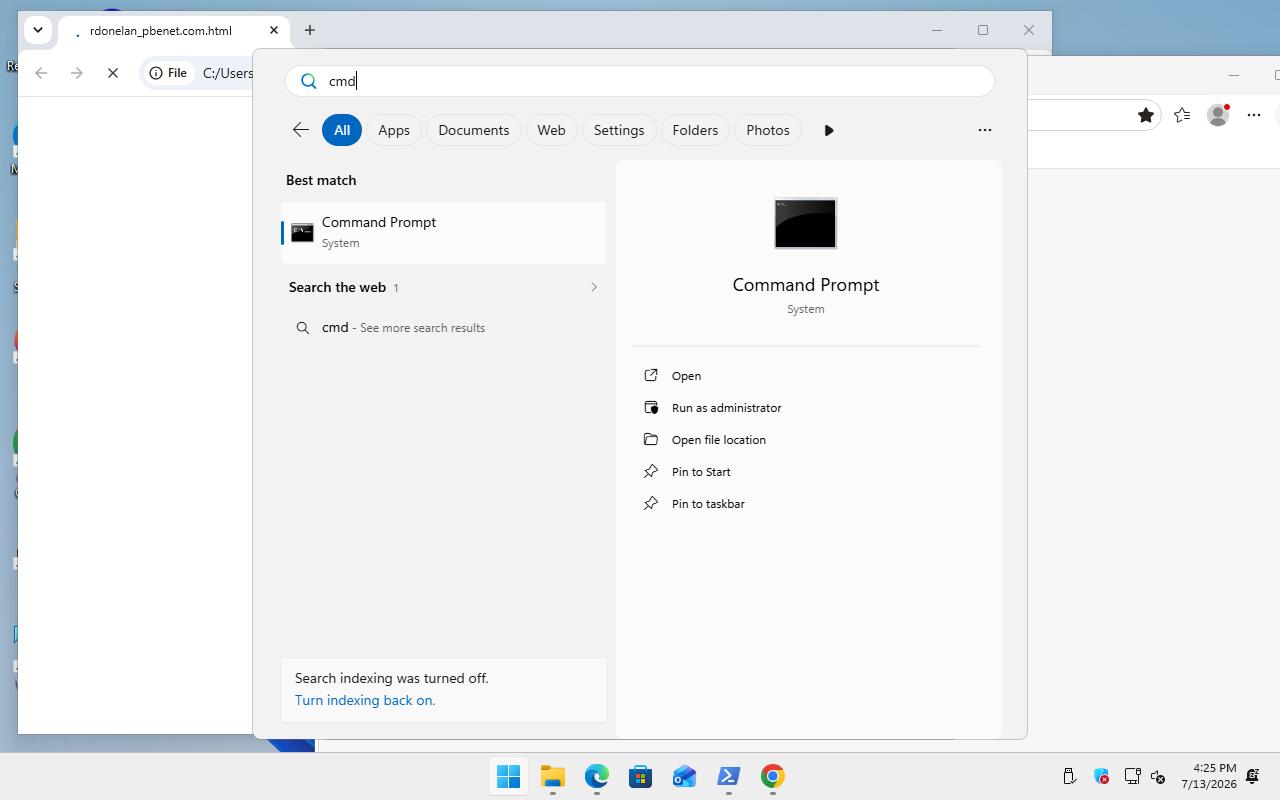Click the USB safely remove hardware tray icon

point(1069,776)
